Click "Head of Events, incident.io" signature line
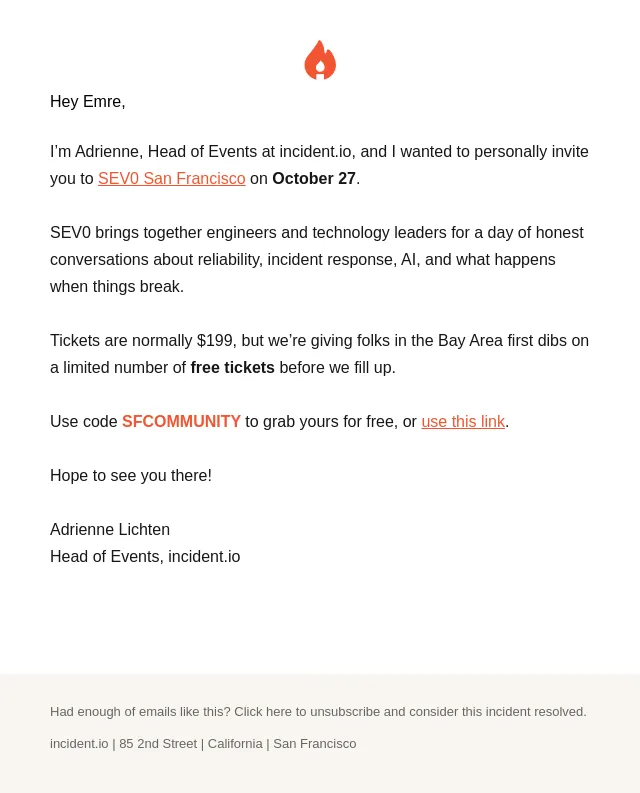The image size is (640, 793). pos(145,556)
